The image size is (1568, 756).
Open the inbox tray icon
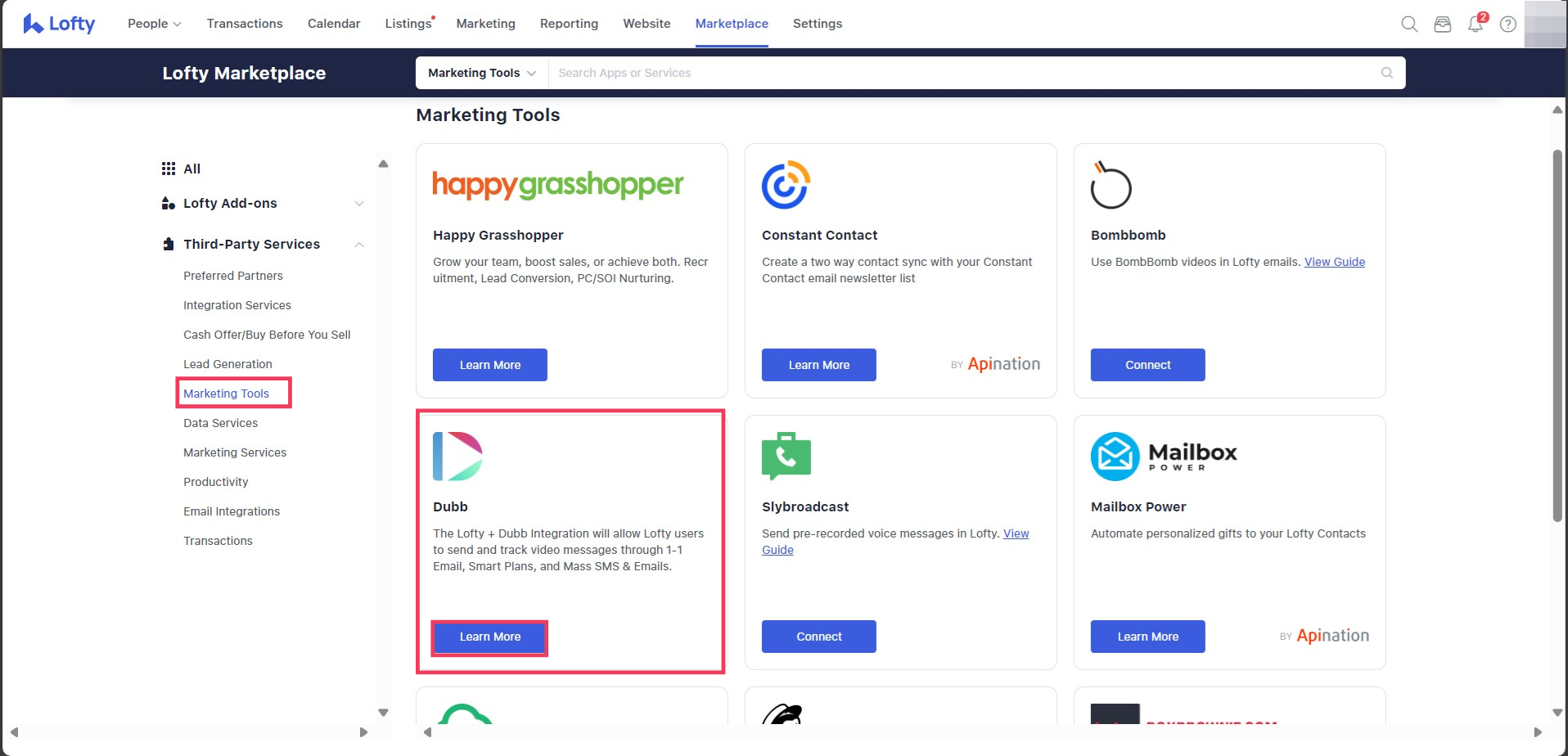(1443, 25)
